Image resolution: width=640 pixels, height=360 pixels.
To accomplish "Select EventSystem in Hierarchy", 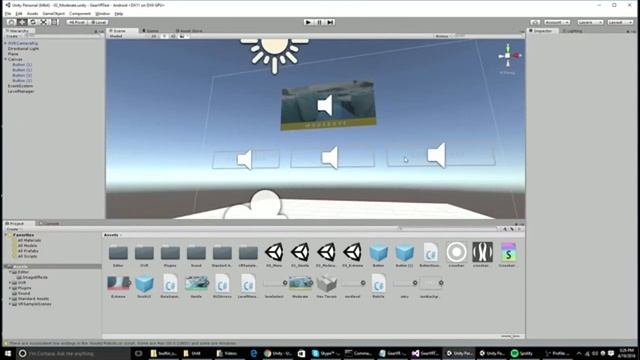I will click(20, 86).
